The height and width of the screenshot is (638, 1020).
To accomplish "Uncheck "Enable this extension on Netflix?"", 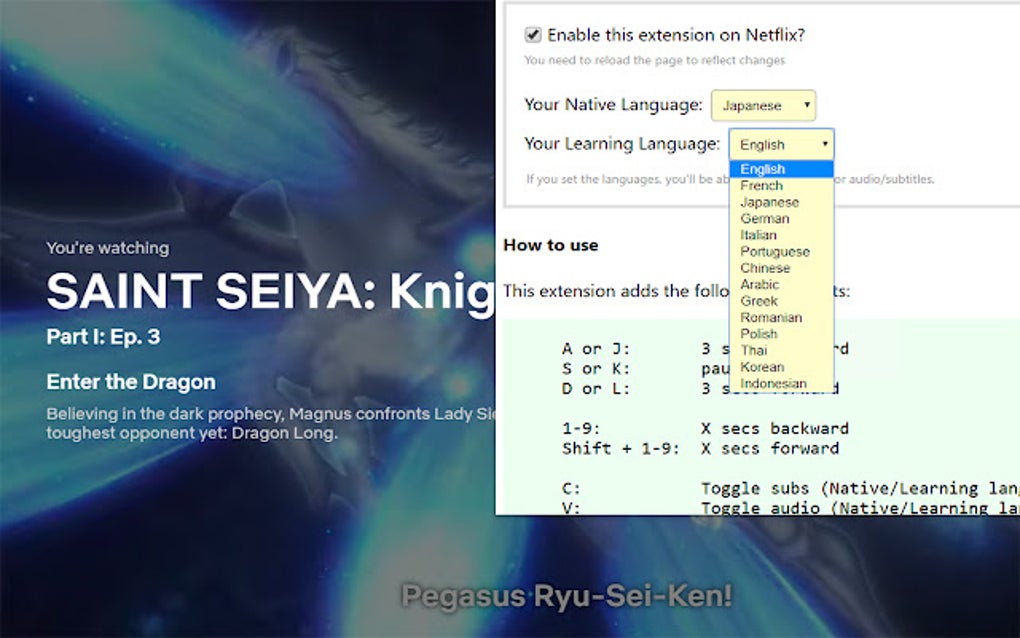I will (x=531, y=34).
